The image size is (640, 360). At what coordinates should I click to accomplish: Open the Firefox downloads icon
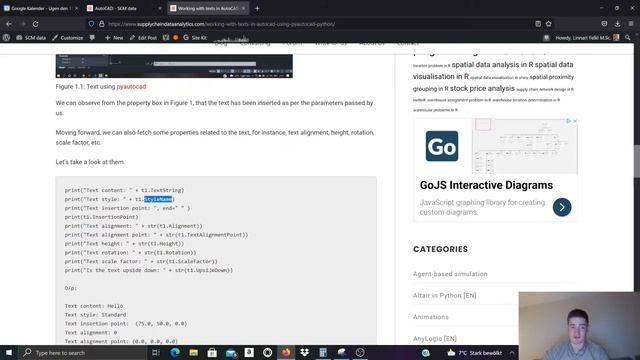[618, 24]
